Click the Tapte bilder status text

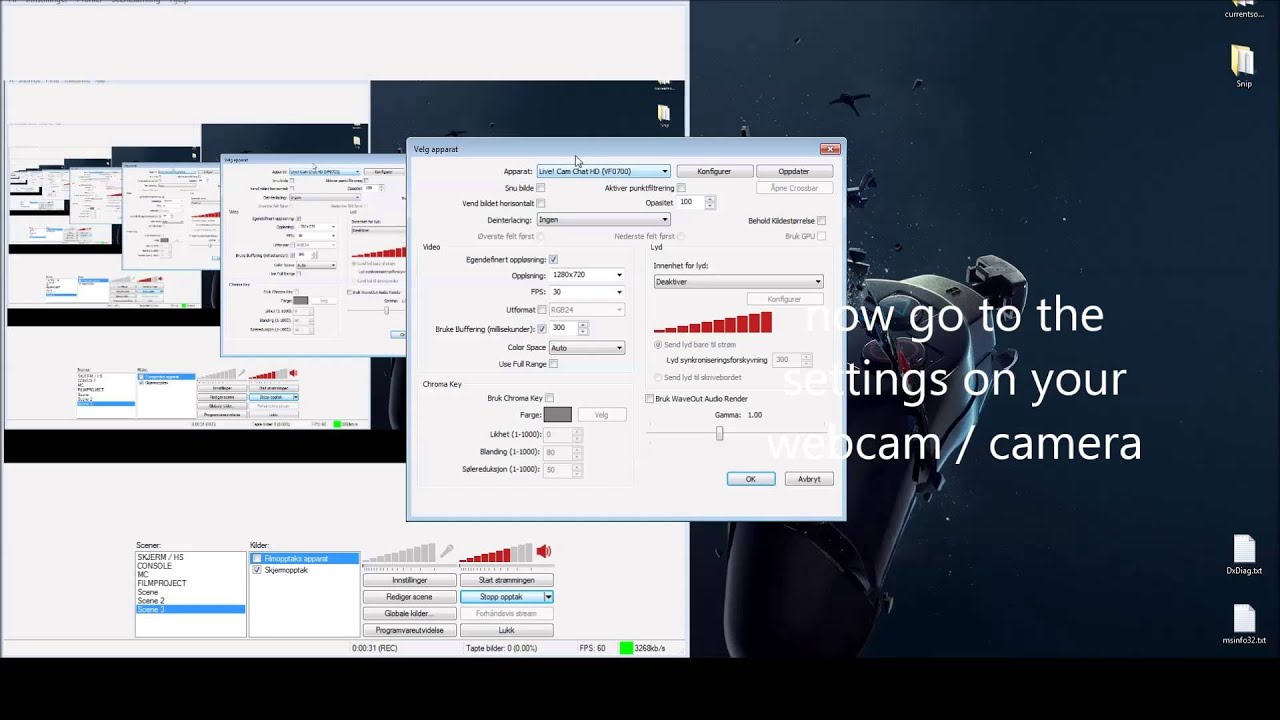coord(502,648)
